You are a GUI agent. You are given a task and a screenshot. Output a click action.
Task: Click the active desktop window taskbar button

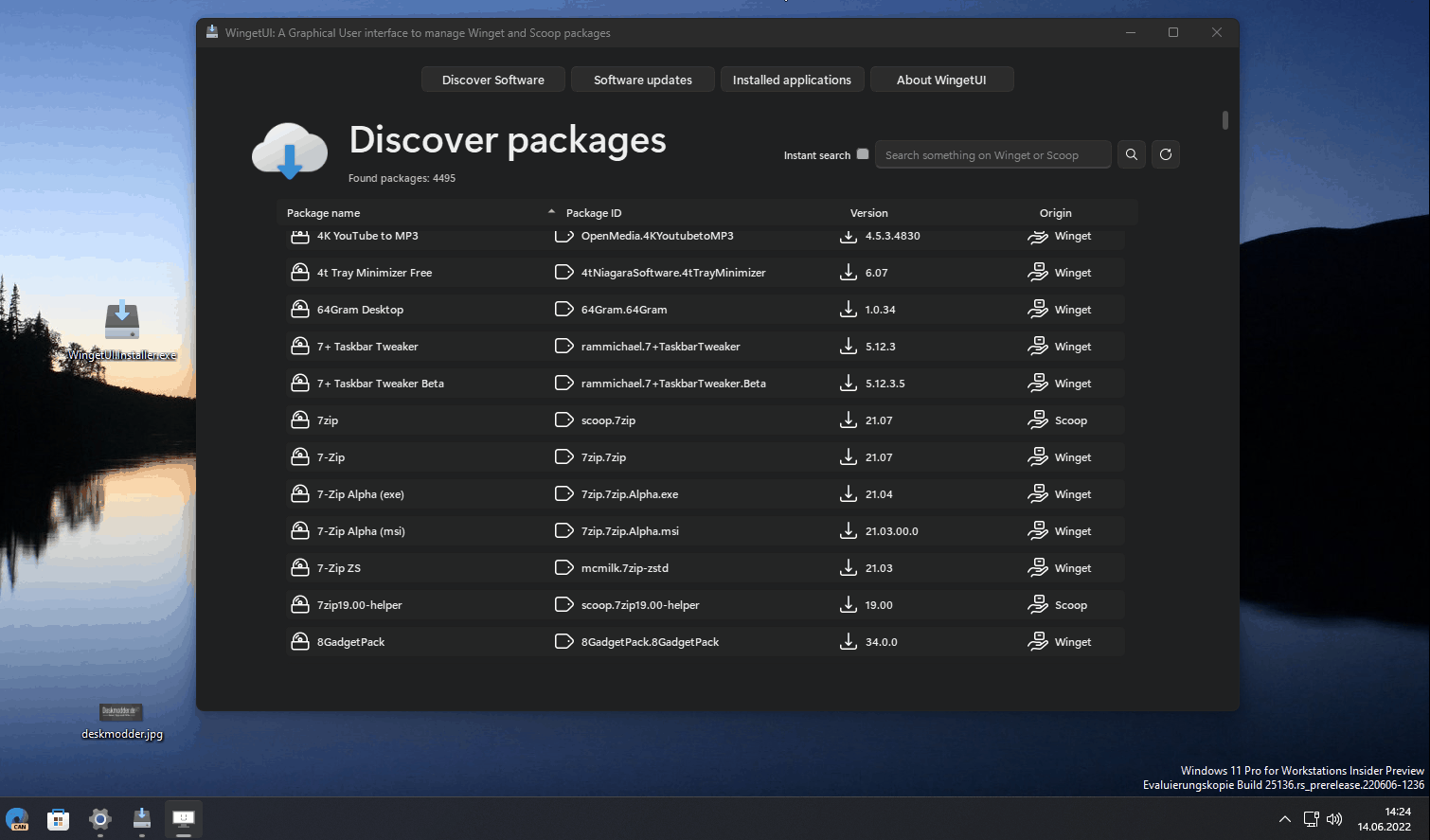point(184,819)
